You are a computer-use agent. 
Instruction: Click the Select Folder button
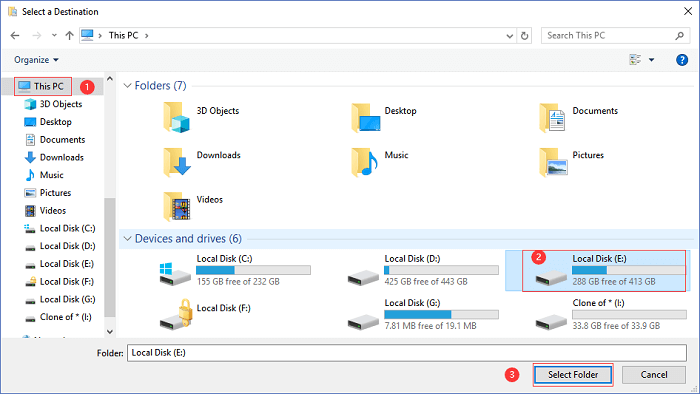point(573,375)
